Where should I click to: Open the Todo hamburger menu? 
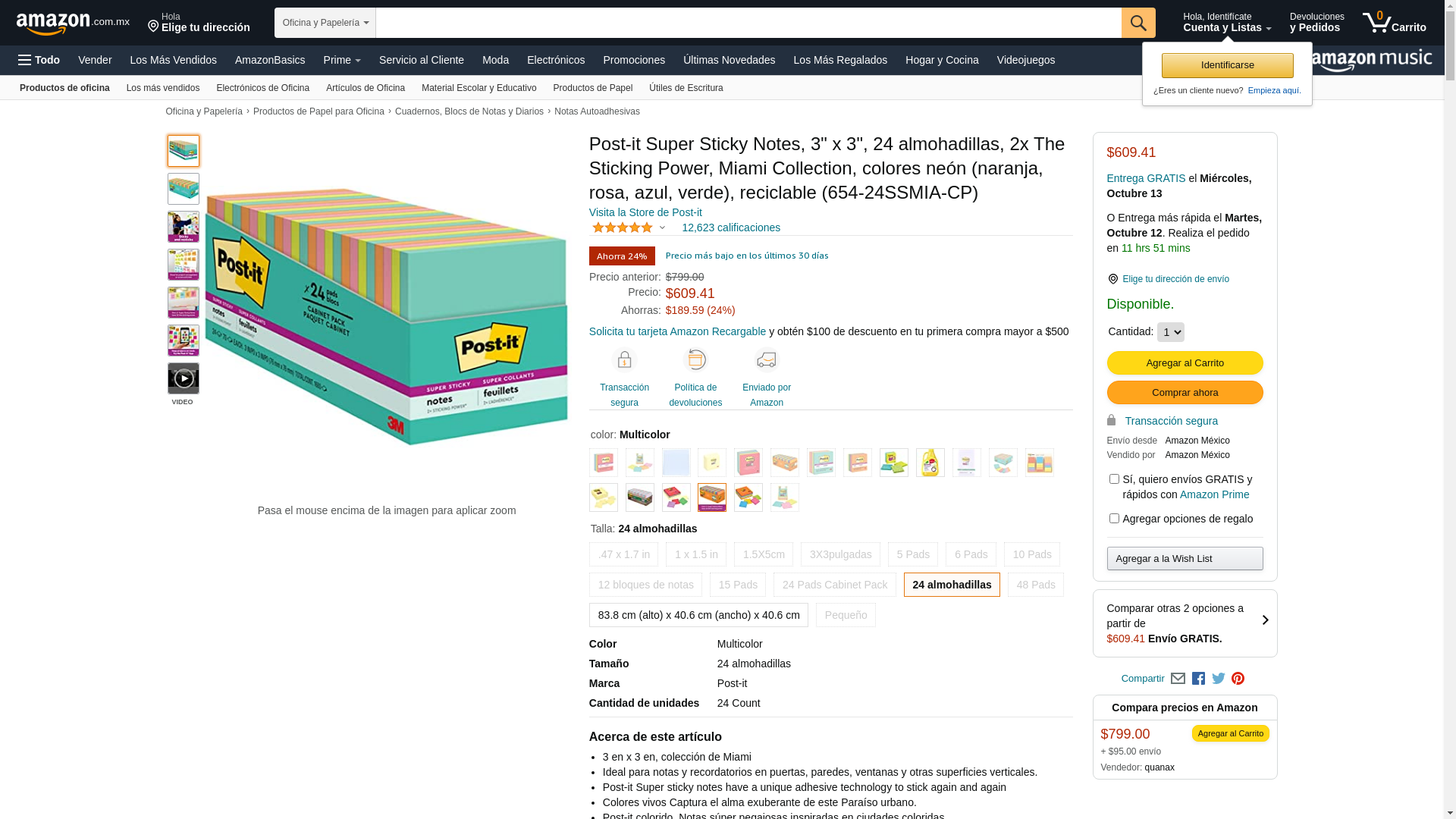39,60
